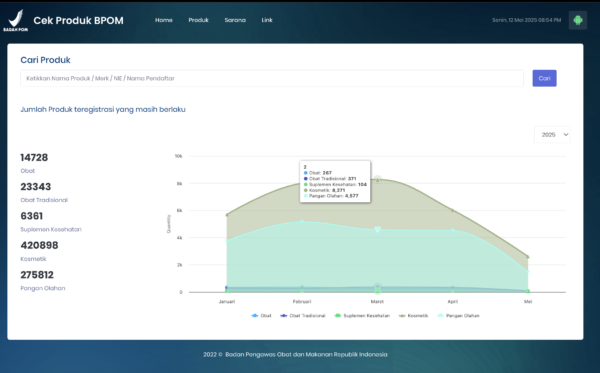Hide Pangan Olahan series via legend
Image resolution: width=600 pixels, height=373 pixels.
(458, 316)
